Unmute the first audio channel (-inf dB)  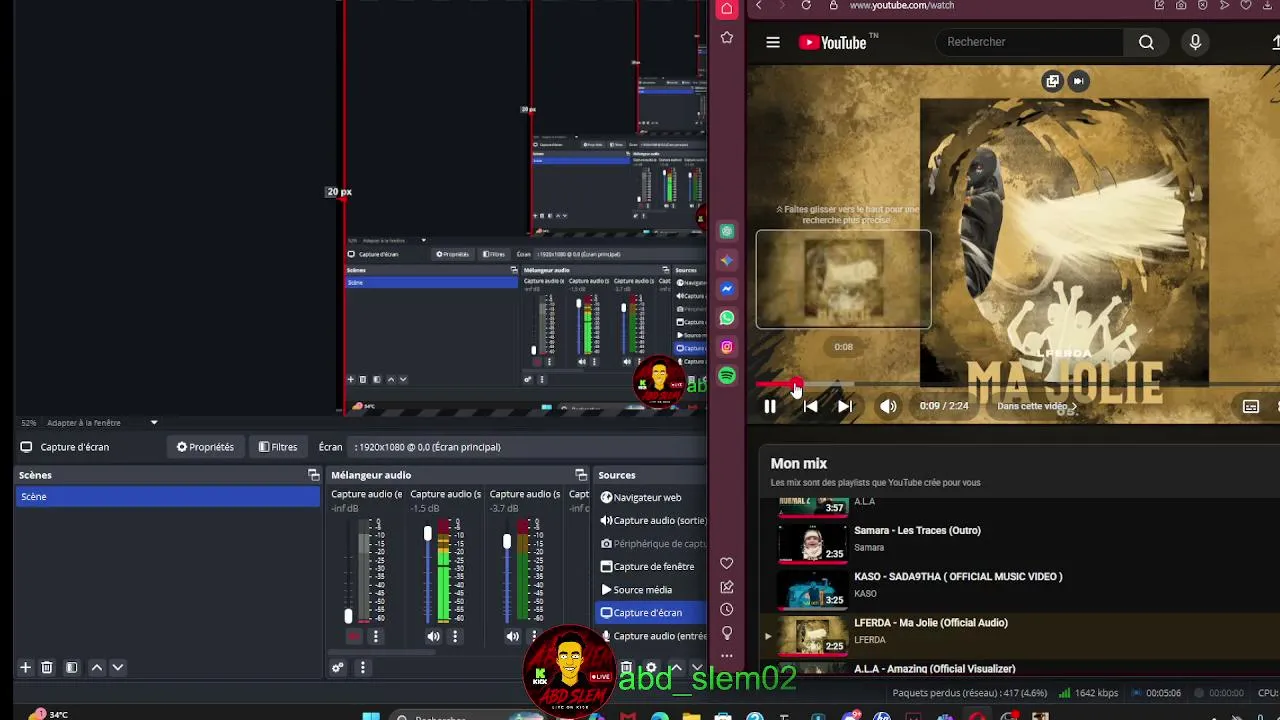point(354,636)
